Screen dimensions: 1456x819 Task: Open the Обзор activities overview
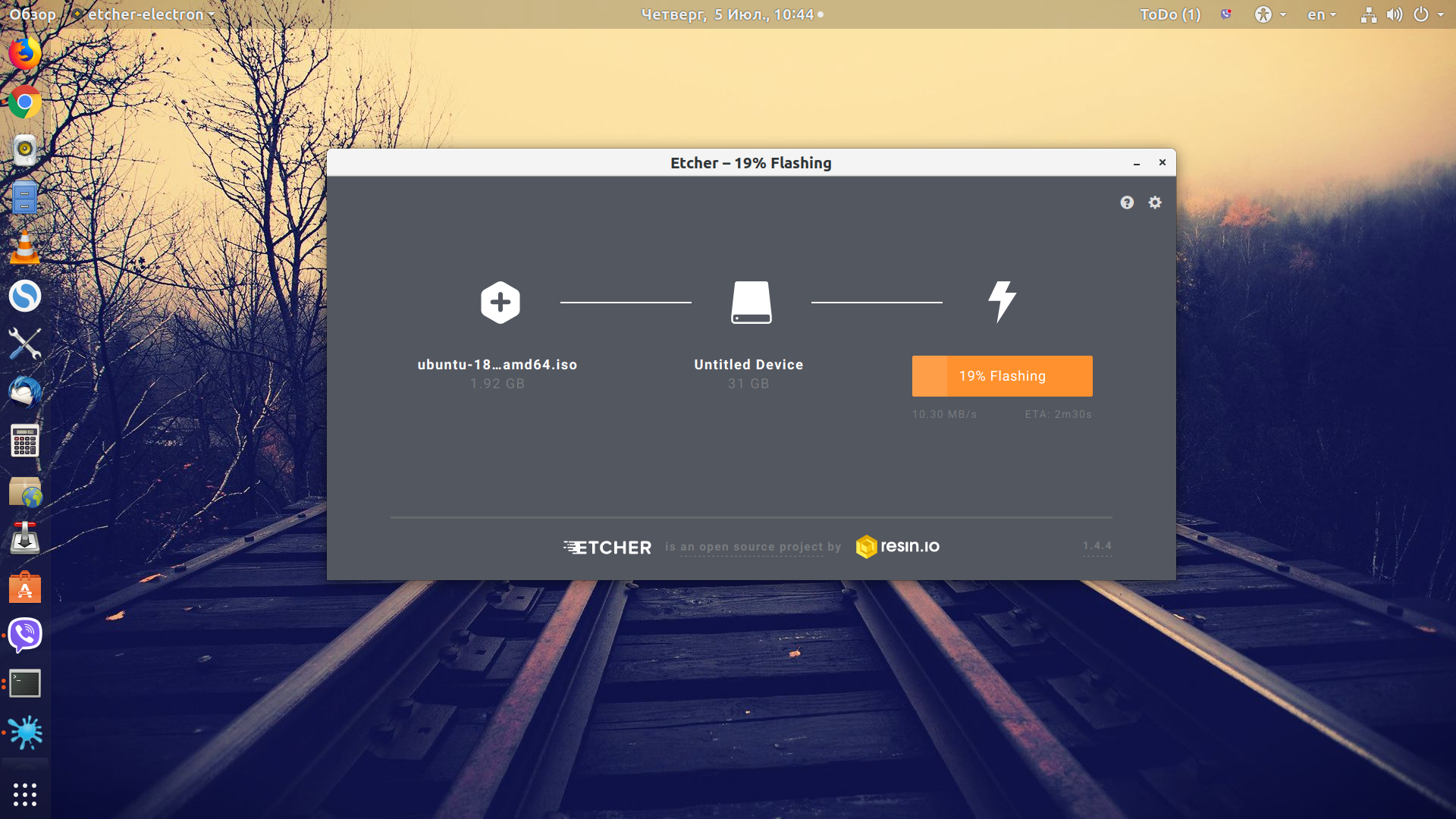coord(33,14)
